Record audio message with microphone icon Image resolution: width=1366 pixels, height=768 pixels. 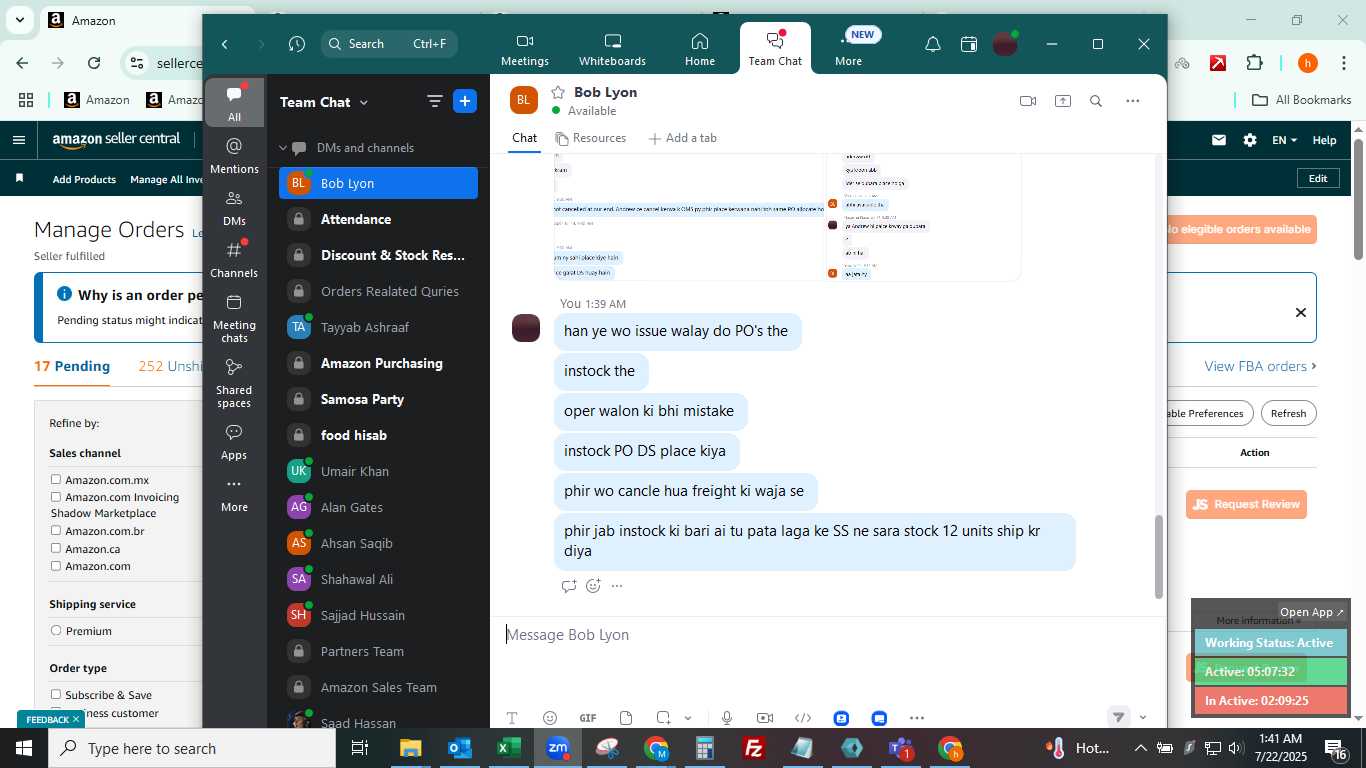pos(727,718)
